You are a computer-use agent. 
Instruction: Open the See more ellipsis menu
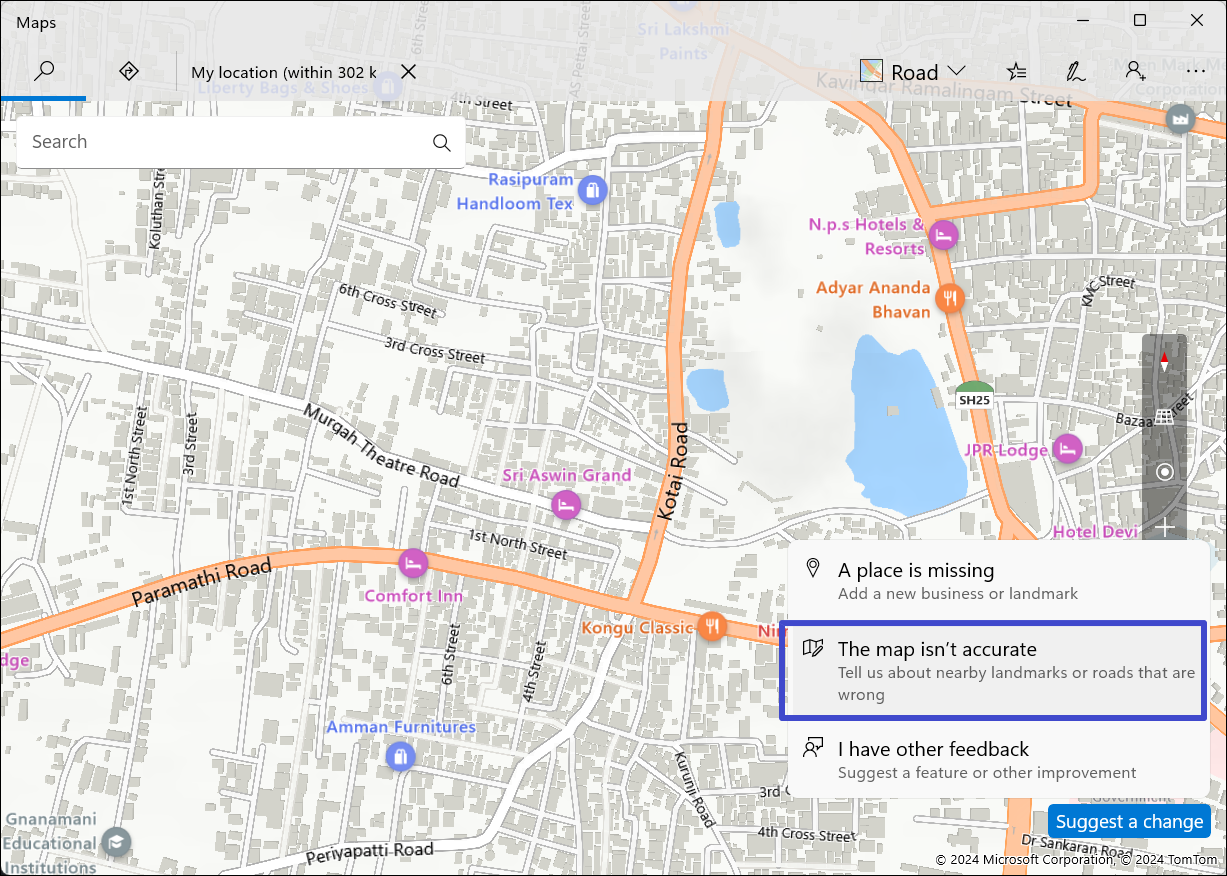click(x=1195, y=71)
